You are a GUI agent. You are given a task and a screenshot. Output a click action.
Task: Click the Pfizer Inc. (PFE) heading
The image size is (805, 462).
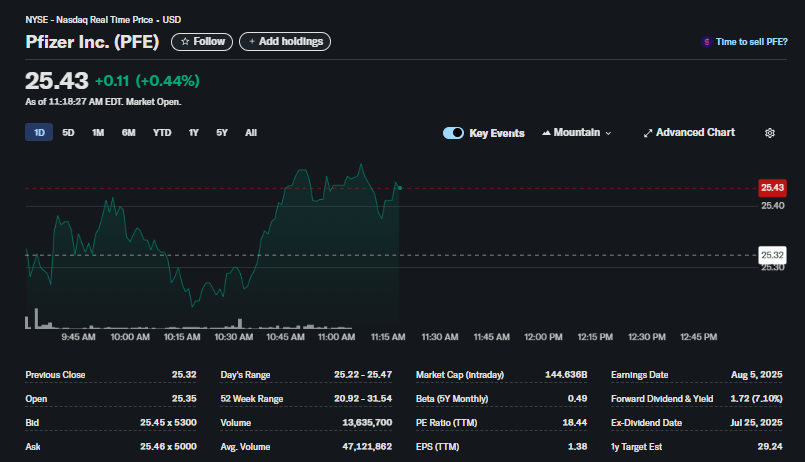click(x=92, y=42)
